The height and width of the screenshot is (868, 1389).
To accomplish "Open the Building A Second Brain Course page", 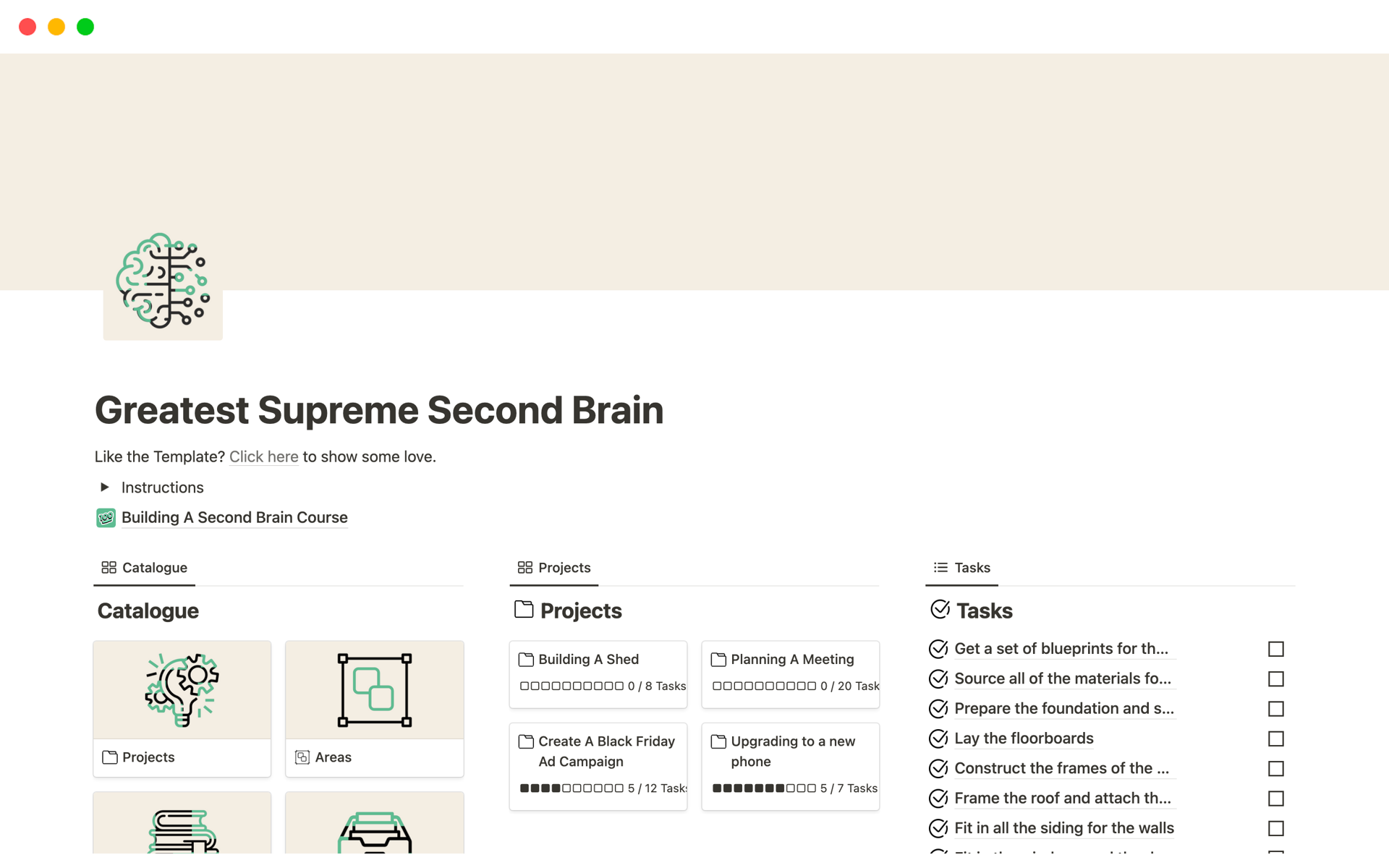I will click(234, 518).
